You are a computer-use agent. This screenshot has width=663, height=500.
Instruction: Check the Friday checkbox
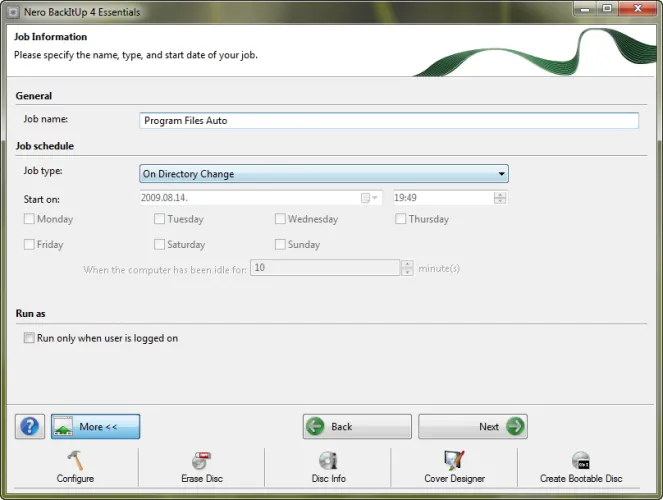[x=29, y=244]
